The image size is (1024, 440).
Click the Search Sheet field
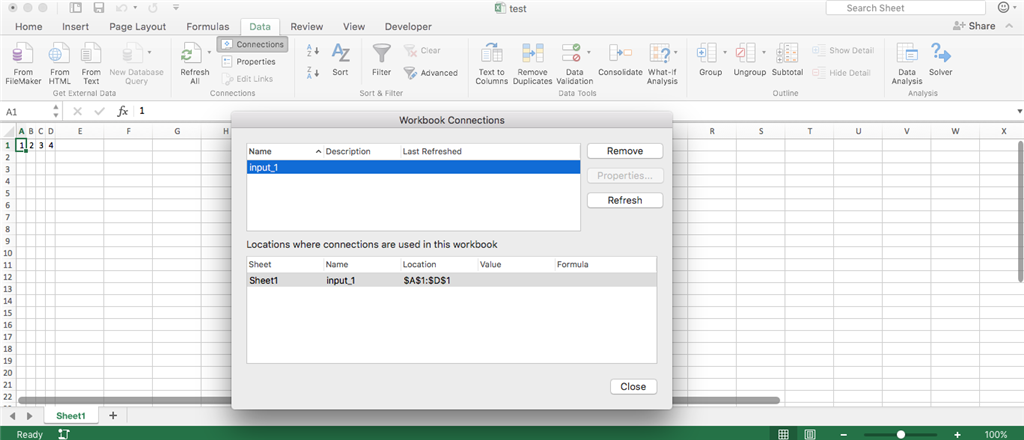pos(905,8)
